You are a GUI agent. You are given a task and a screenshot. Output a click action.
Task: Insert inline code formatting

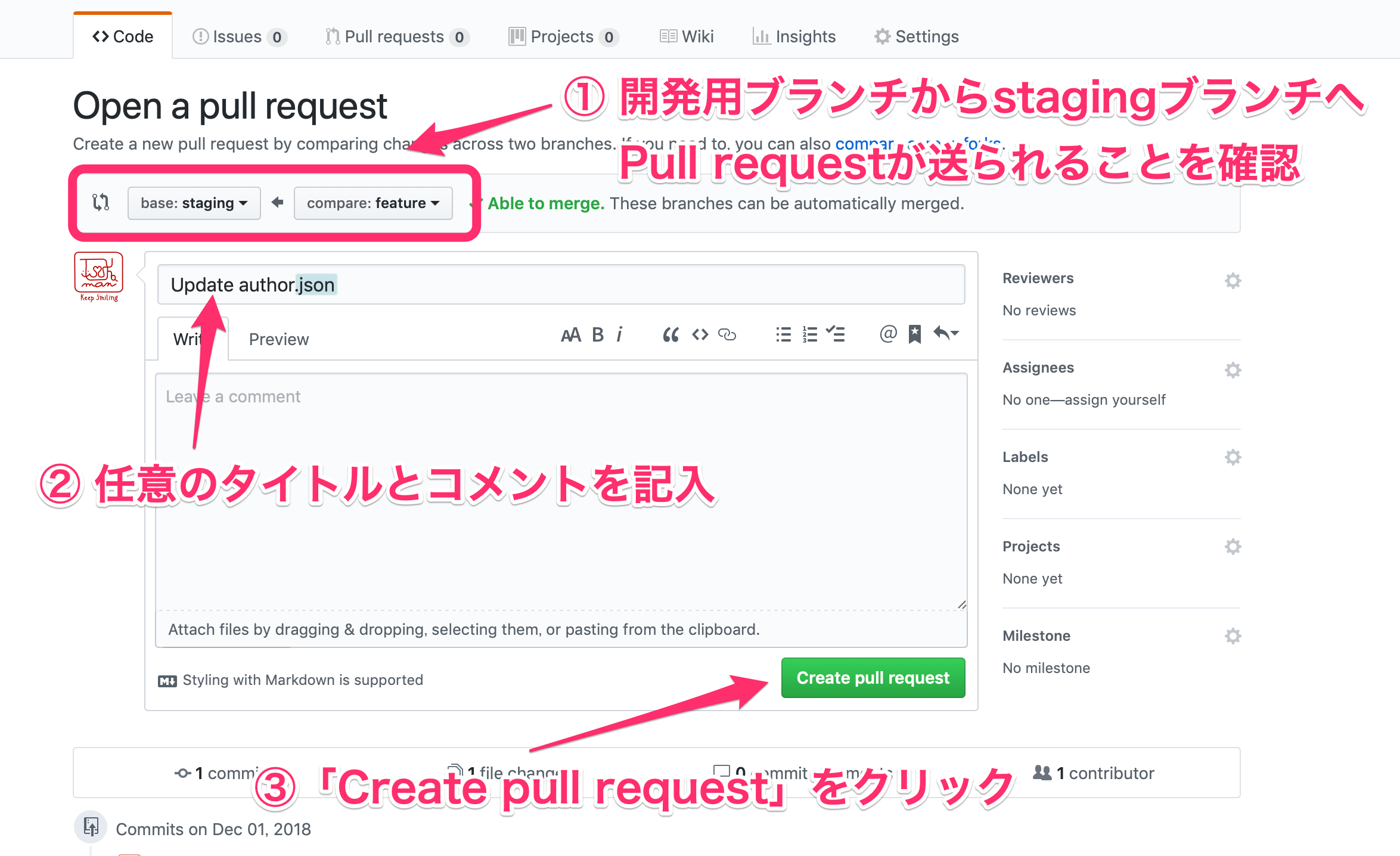click(x=700, y=334)
